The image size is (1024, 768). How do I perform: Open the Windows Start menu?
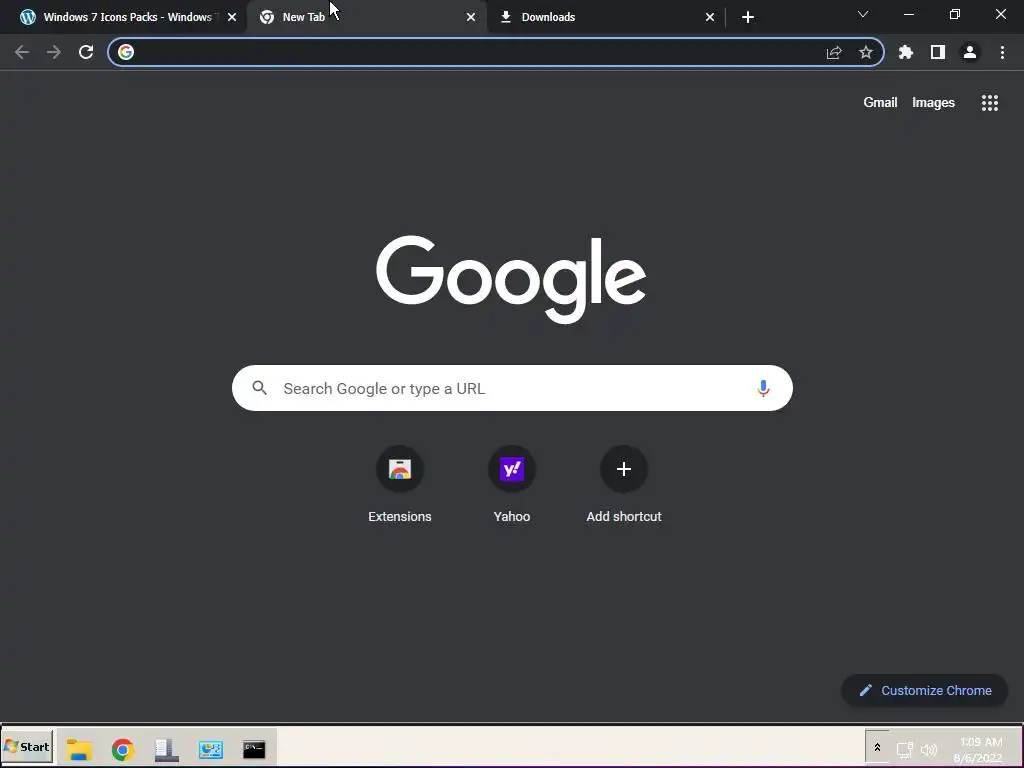tap(27, 747)
